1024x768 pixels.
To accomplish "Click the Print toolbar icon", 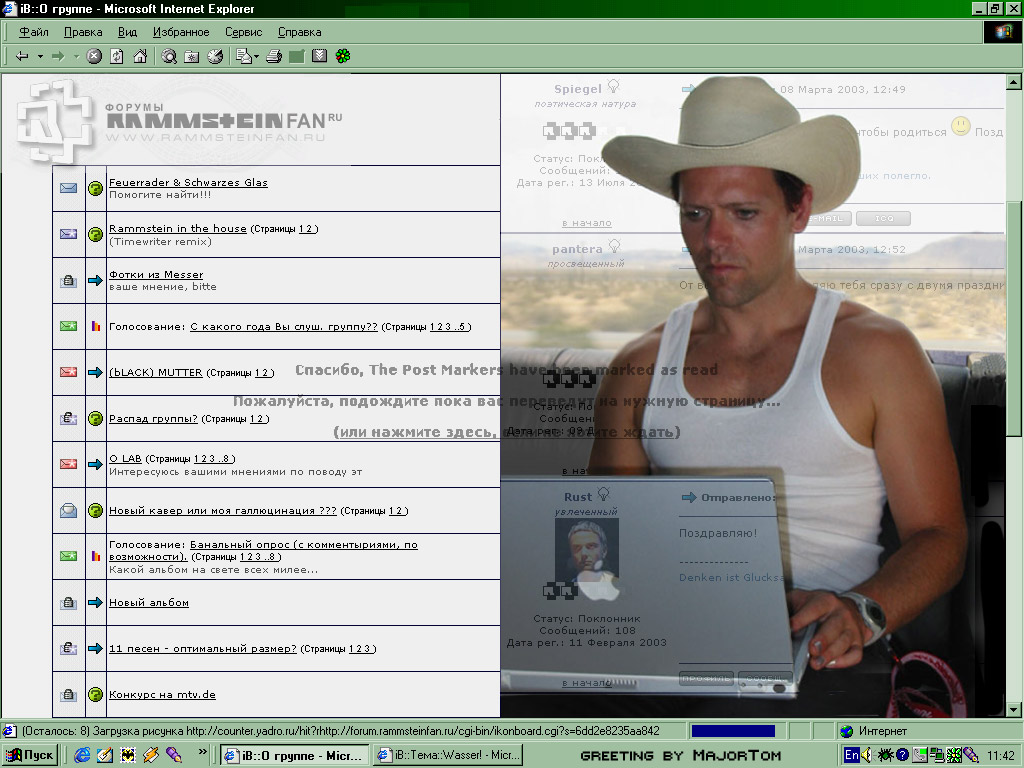I will point(273,56).
